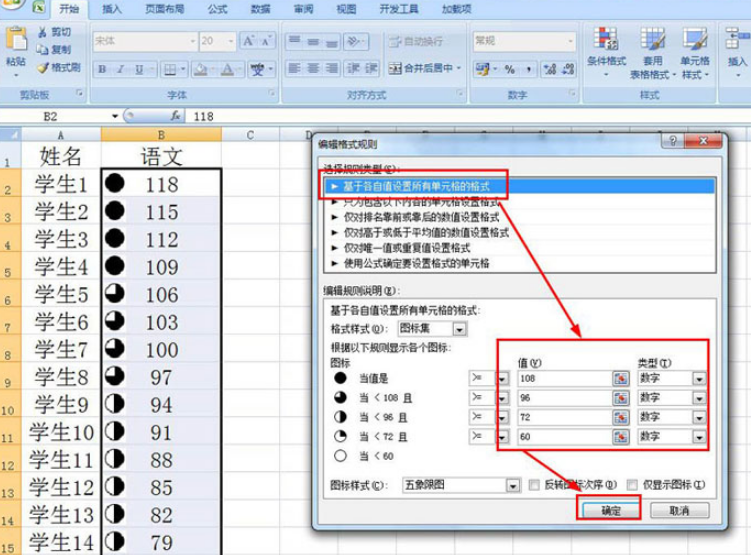Image resolution: width=751 pixels, height=555 pixels.
Task: Click cell with score 100
Action: [x=161, y=349]
